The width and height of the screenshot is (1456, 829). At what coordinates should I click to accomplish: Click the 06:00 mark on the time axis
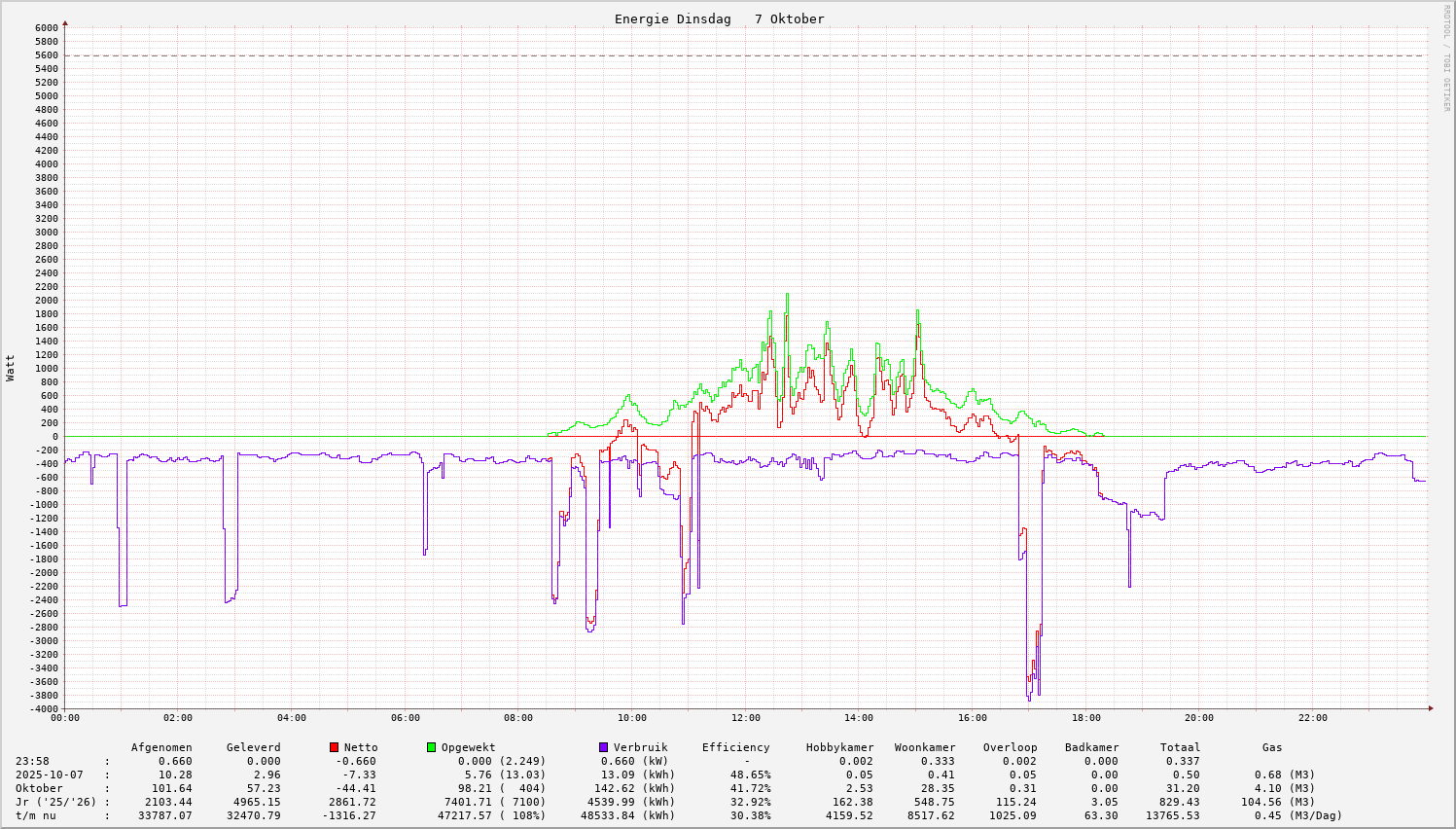[405, 718]
